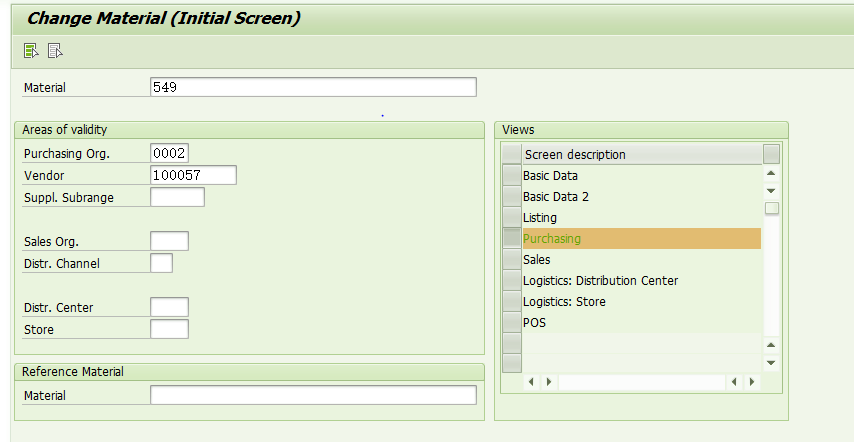
Task: Select the Basic Data view row
Action: tap(642, 175)
